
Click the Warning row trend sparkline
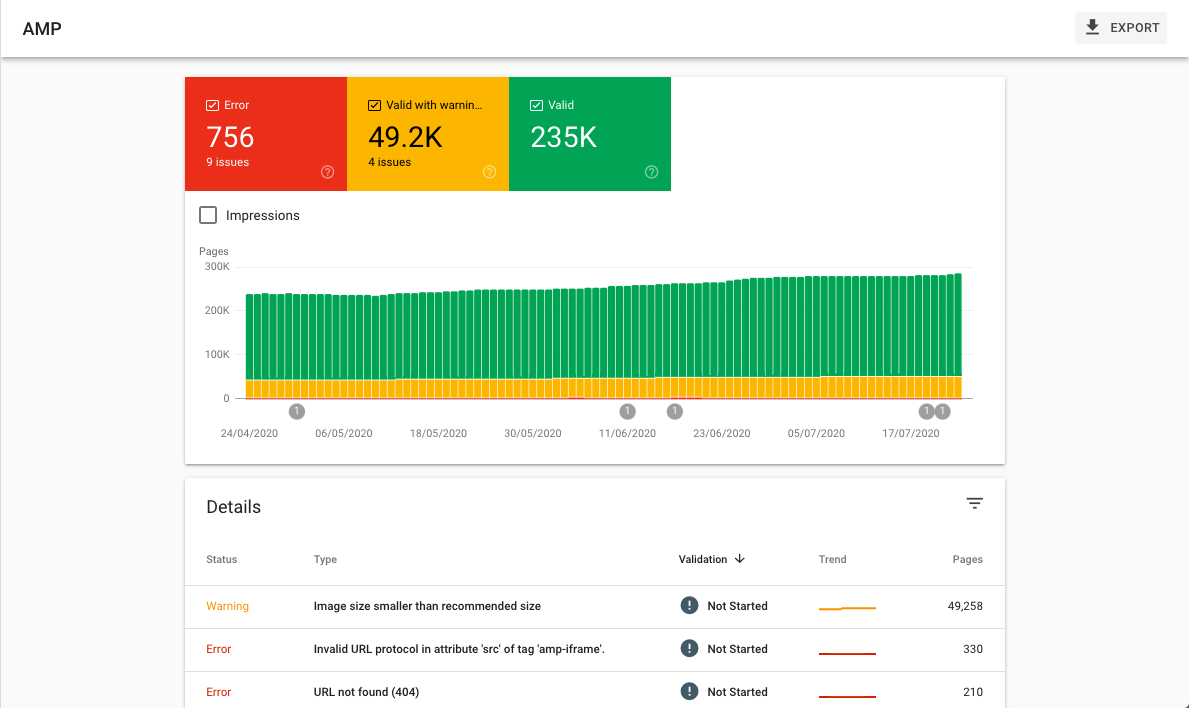[x=847, y=605]
